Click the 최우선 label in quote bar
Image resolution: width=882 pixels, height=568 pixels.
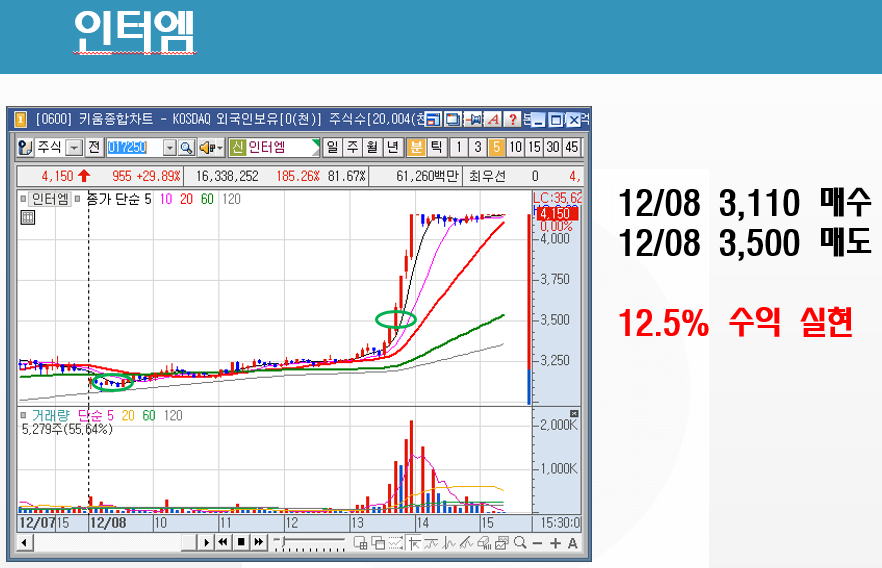click(487, 176)
